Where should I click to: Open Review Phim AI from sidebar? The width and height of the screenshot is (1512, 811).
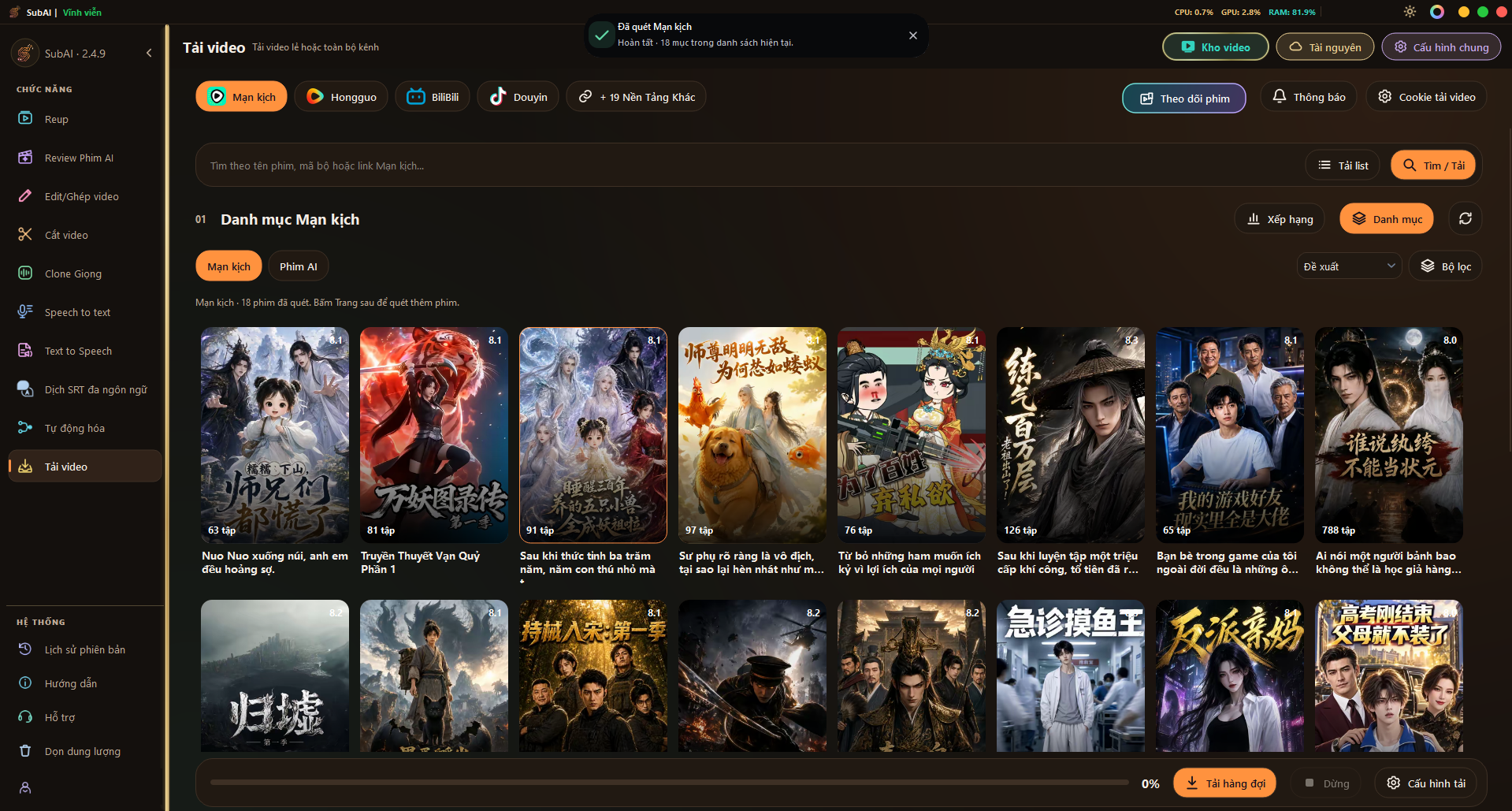[84, 158]
